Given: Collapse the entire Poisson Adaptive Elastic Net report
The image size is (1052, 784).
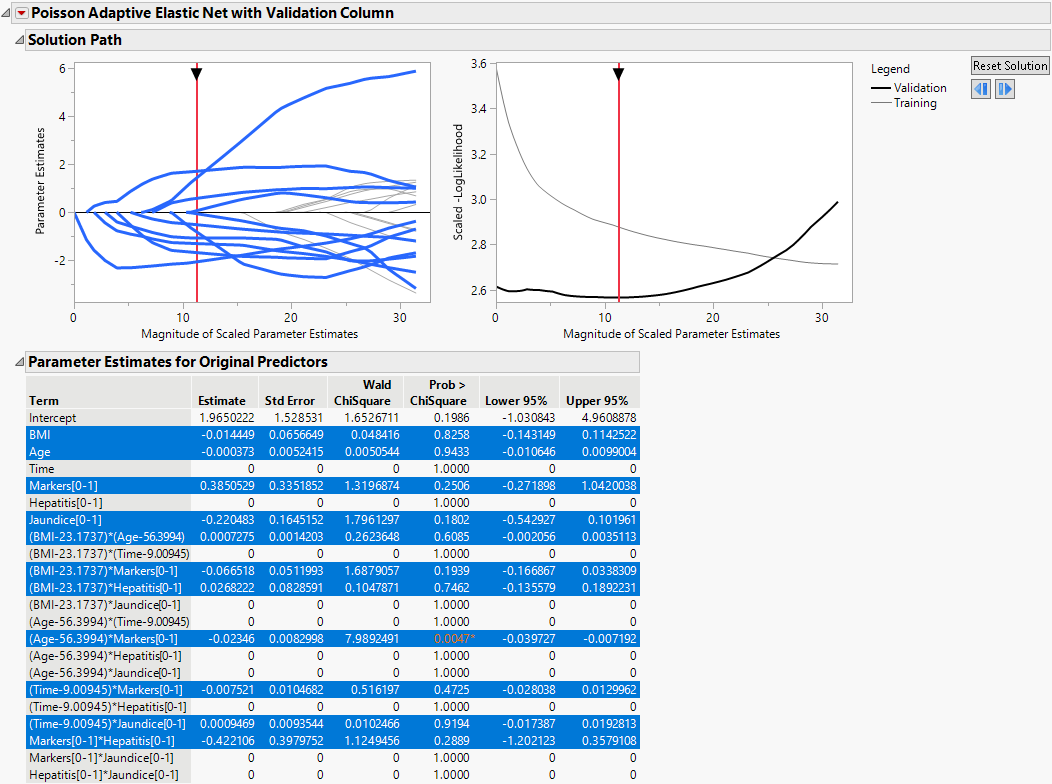Looking at the screenshot, I should 7,13.
